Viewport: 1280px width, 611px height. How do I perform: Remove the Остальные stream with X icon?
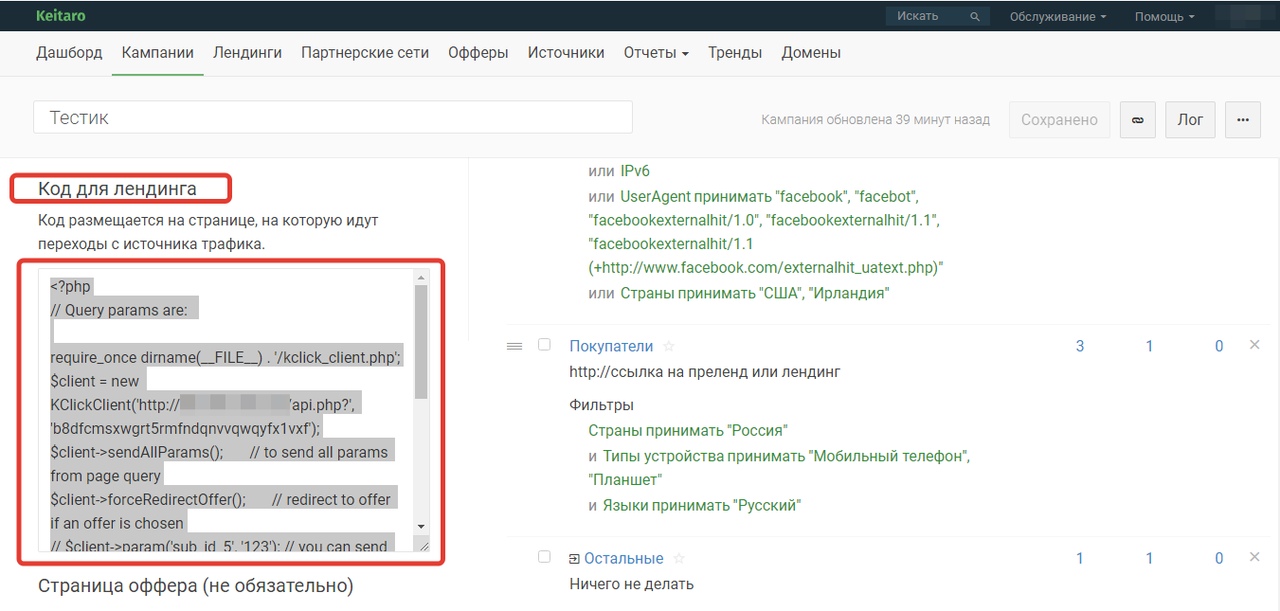[x=1255, y=558]
